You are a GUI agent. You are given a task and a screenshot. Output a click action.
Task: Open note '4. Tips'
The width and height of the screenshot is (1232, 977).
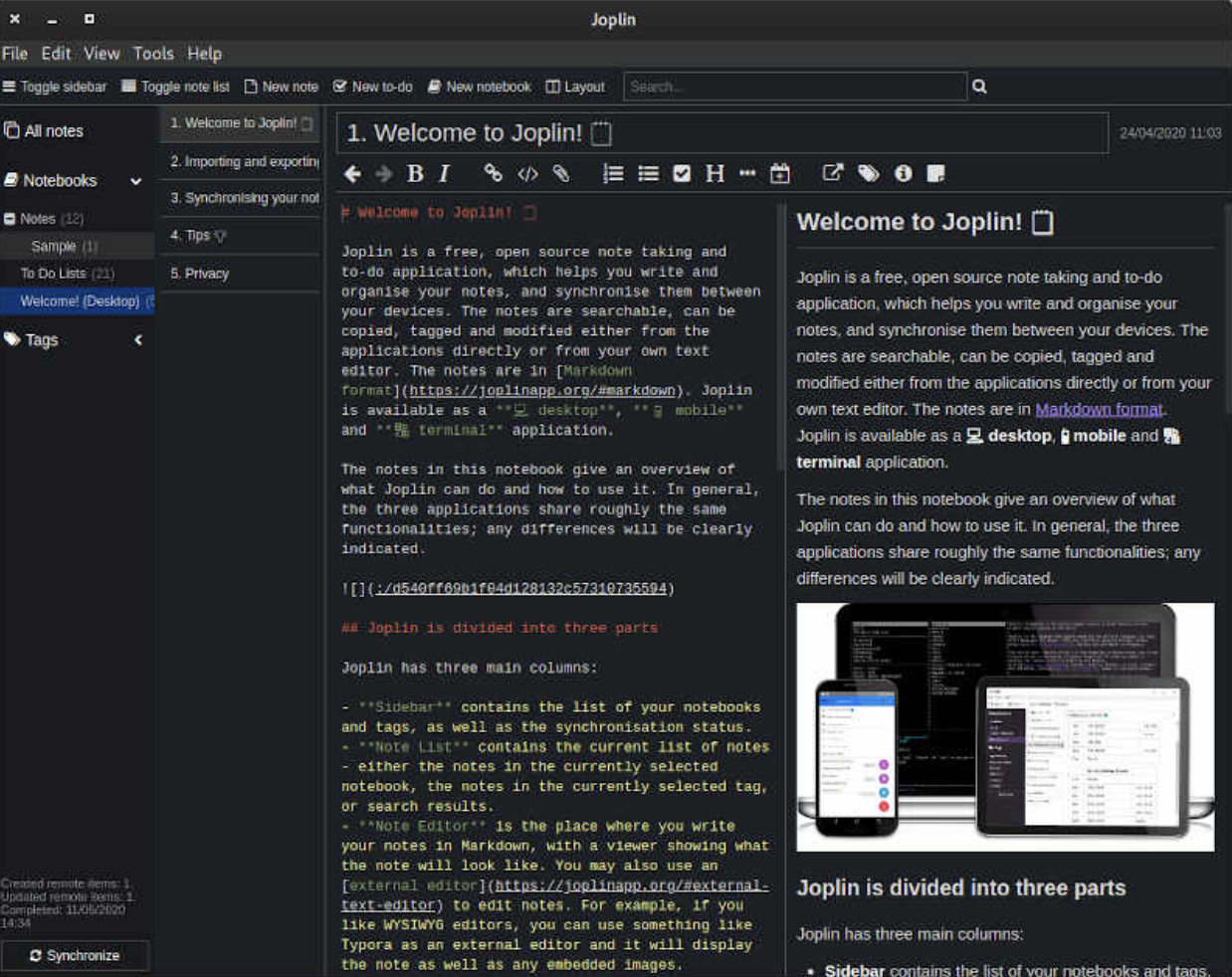click(240, 236)
